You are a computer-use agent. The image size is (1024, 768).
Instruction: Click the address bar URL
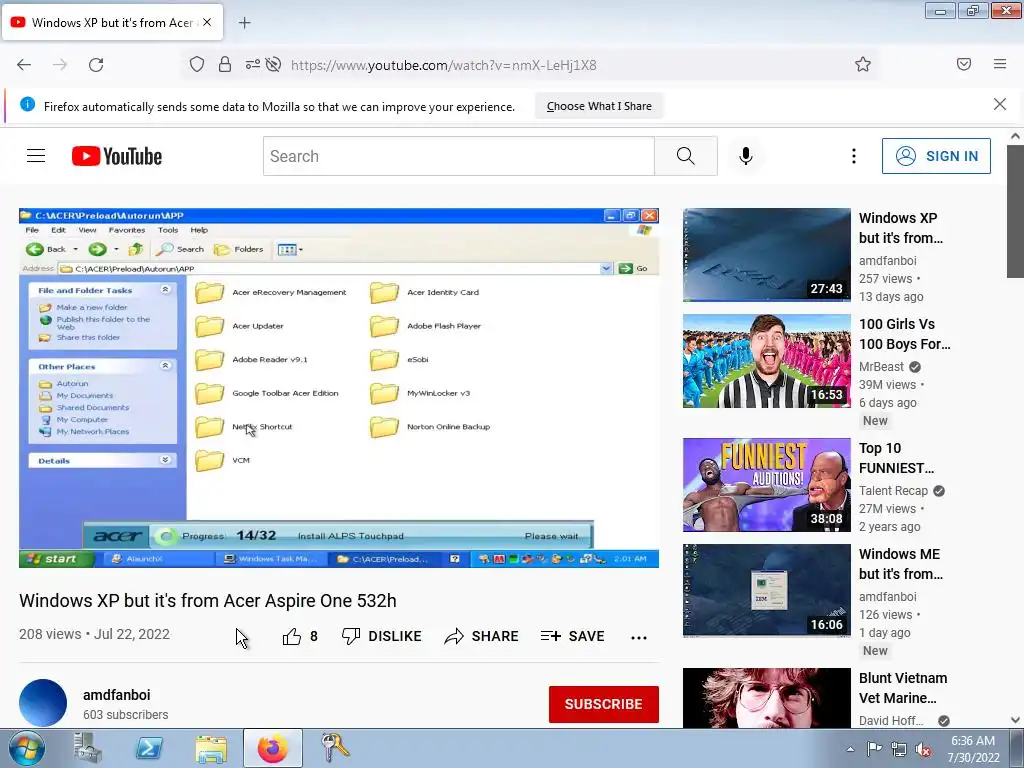(443, 65)
